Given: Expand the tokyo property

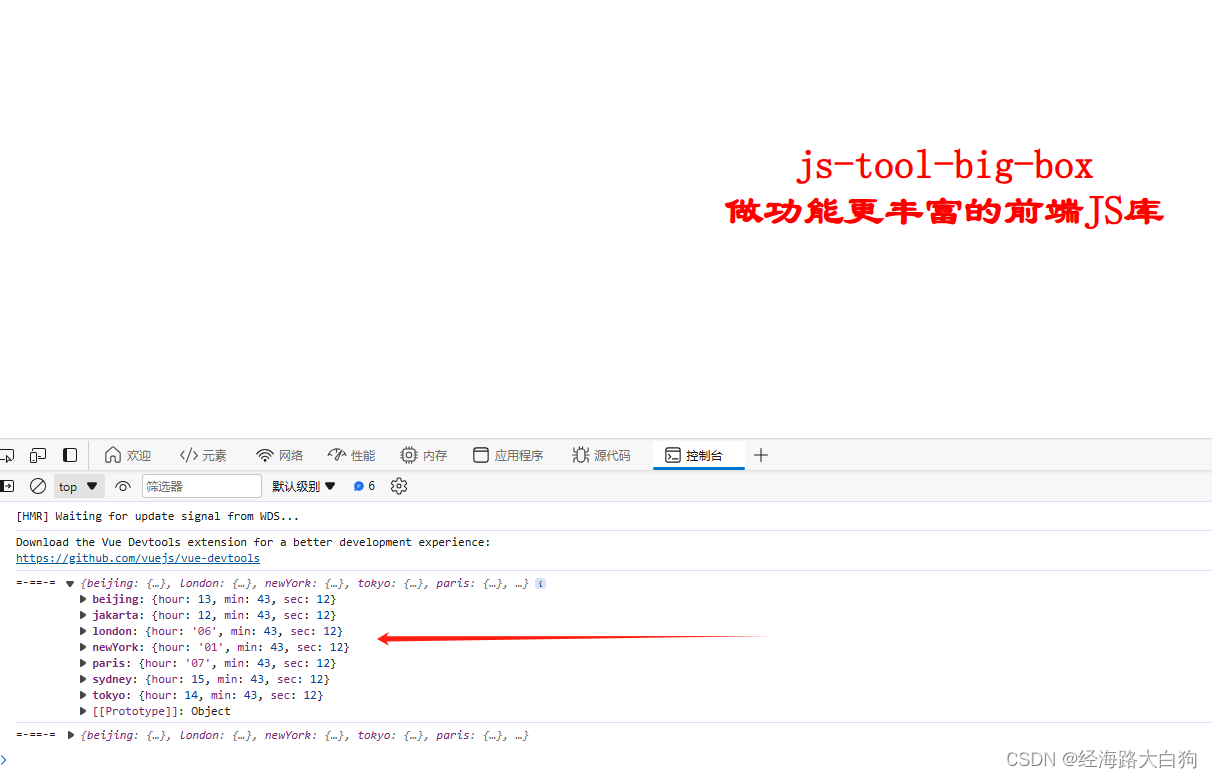Looking at the screenshot, I should click(84, 695).
